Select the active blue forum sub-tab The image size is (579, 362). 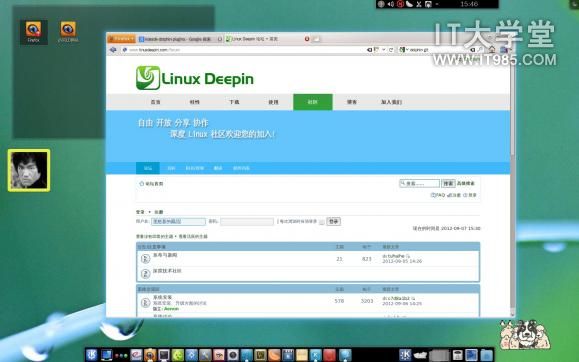[x=148, y=168]
